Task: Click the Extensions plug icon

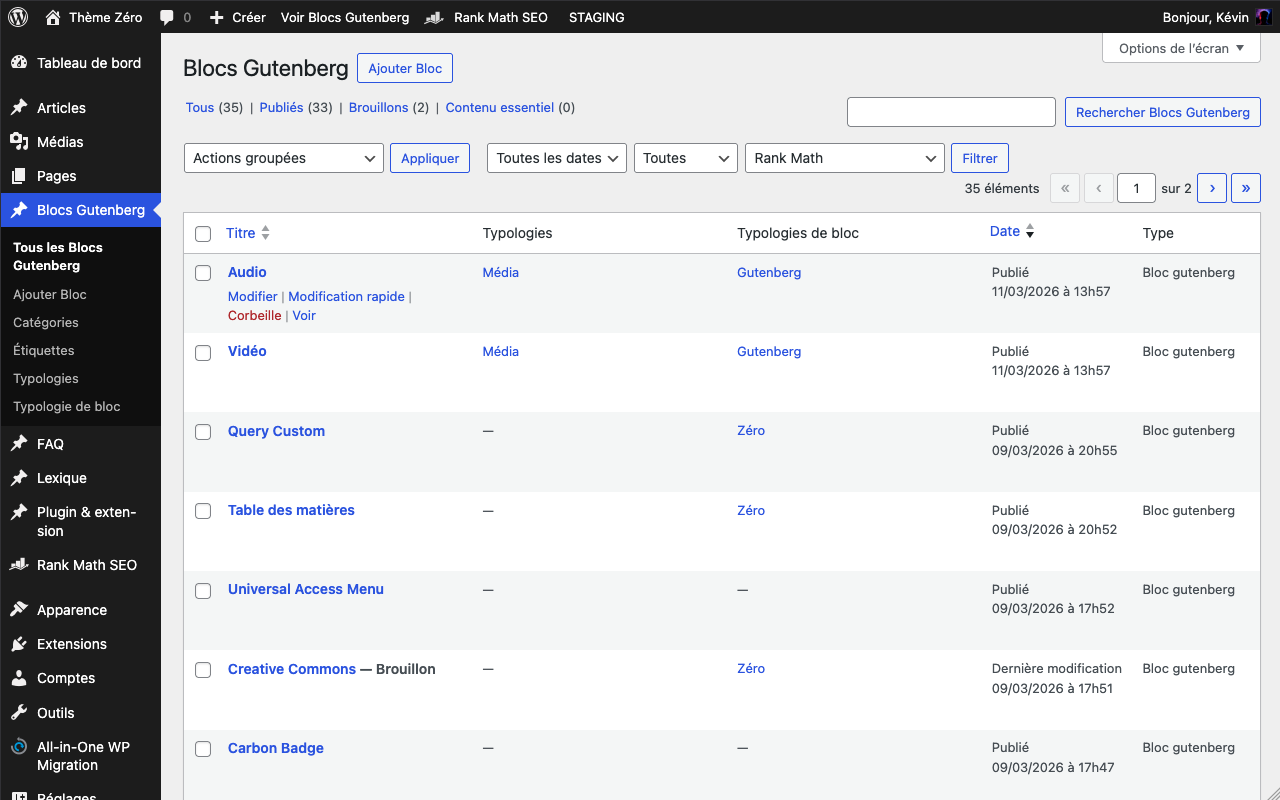Action: coord(19,643)
